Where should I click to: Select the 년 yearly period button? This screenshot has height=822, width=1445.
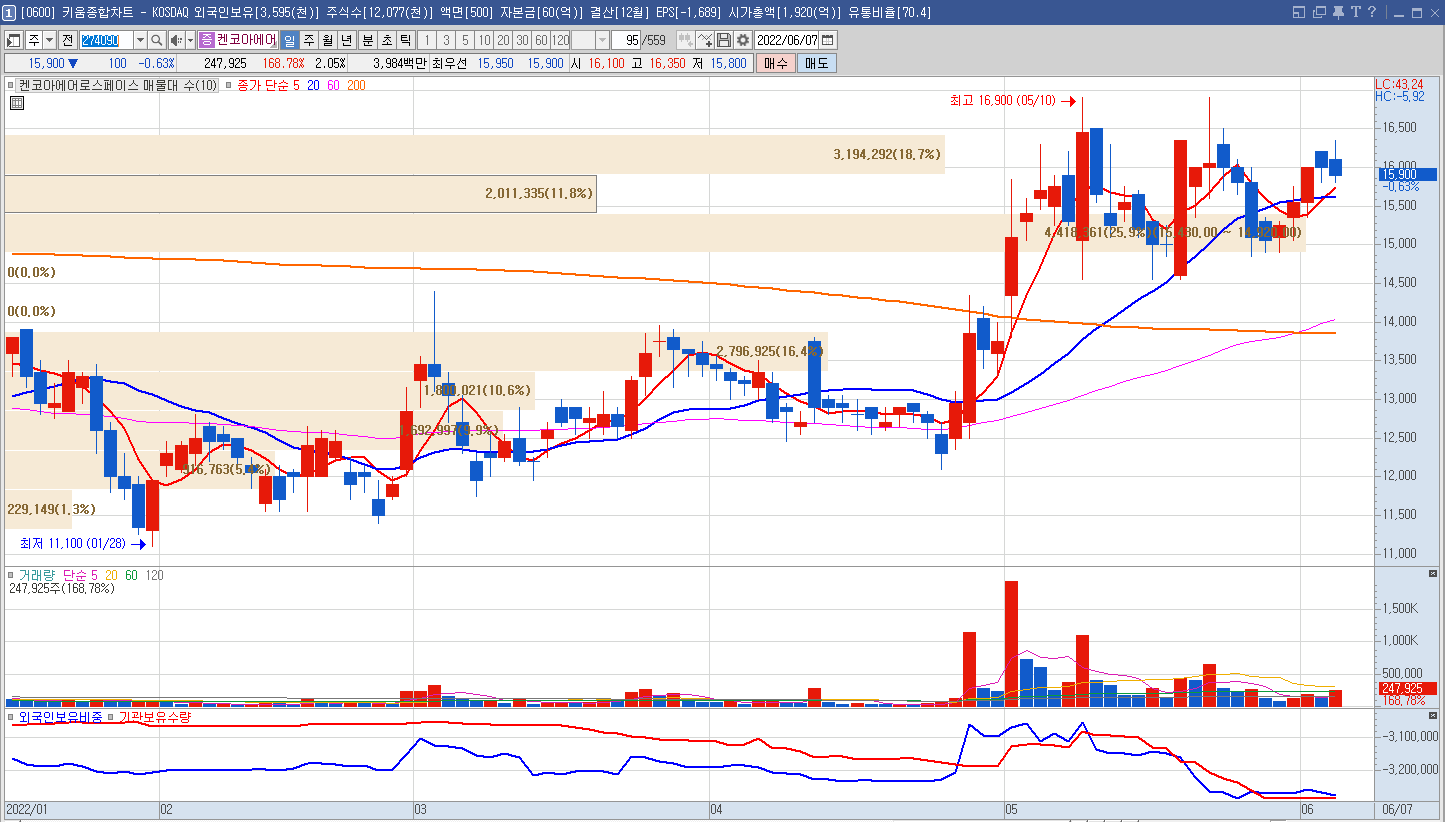tap(347, 40)
